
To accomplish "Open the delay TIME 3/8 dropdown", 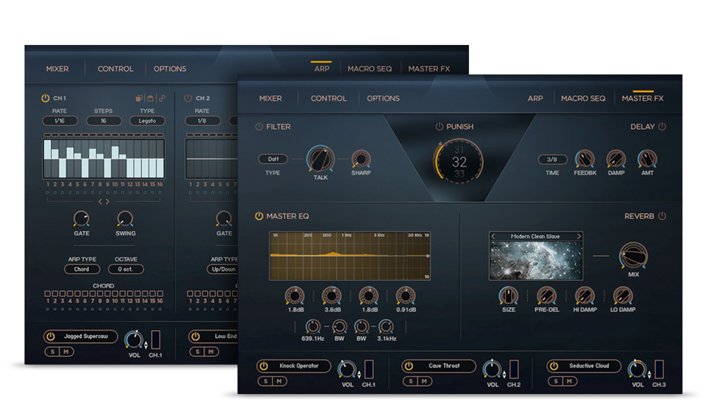I will pyautogui.click(x=550, y=158).
